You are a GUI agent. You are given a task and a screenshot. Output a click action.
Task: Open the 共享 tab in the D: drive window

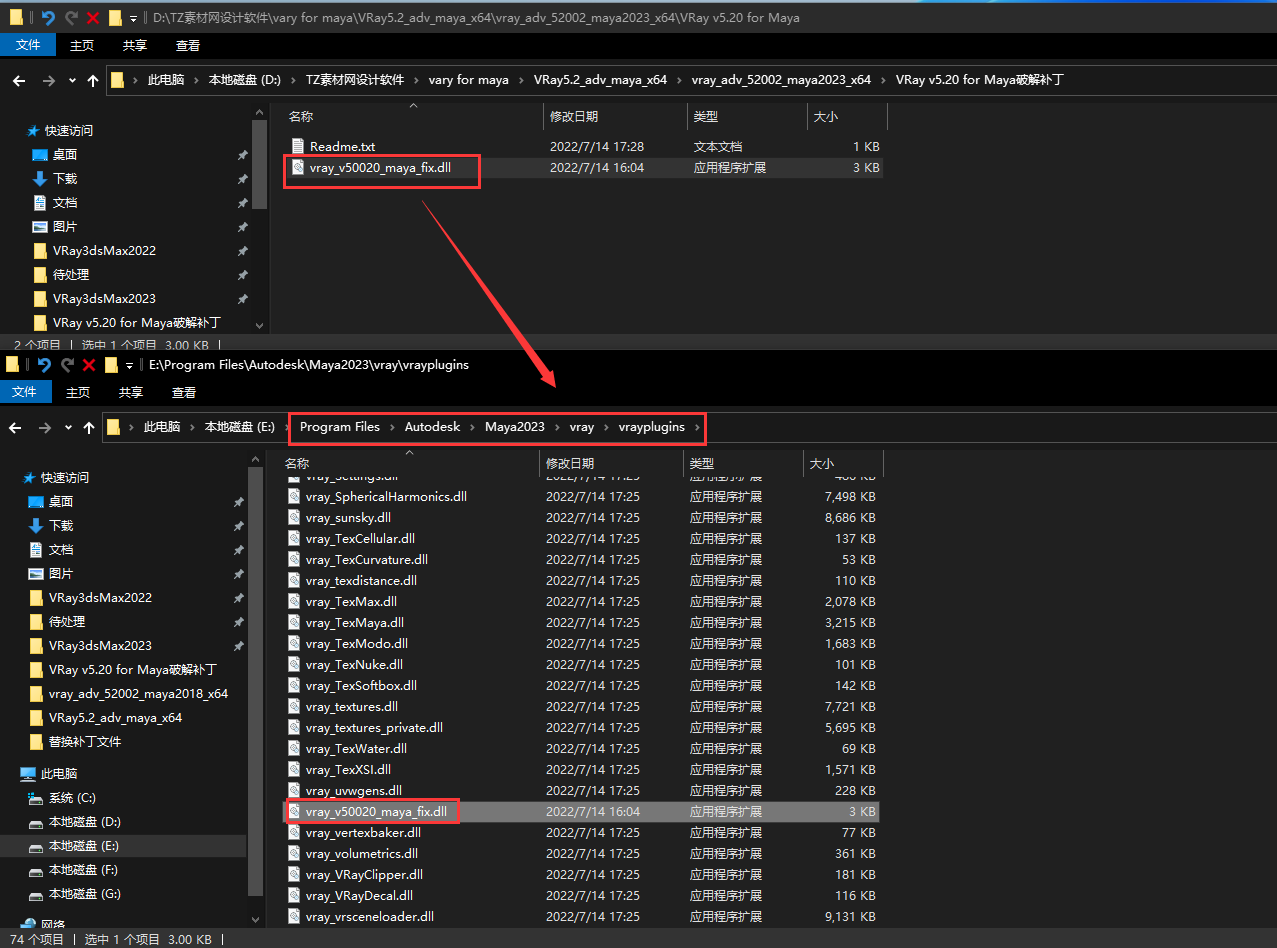[x=135, y=45]
